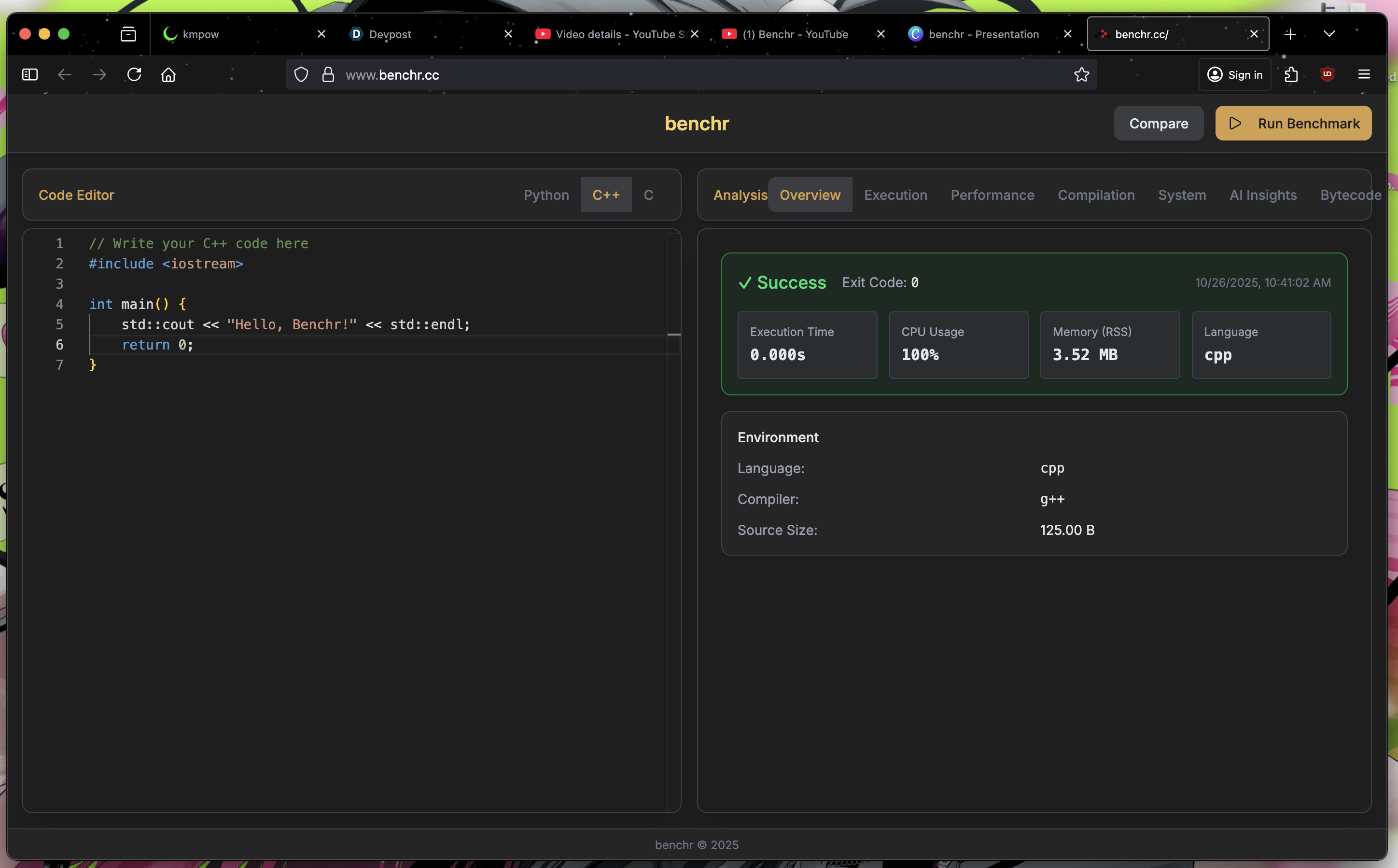1398x868 pixels.
Task: Reload the benchr page
Action: click(x=134, y=75)
